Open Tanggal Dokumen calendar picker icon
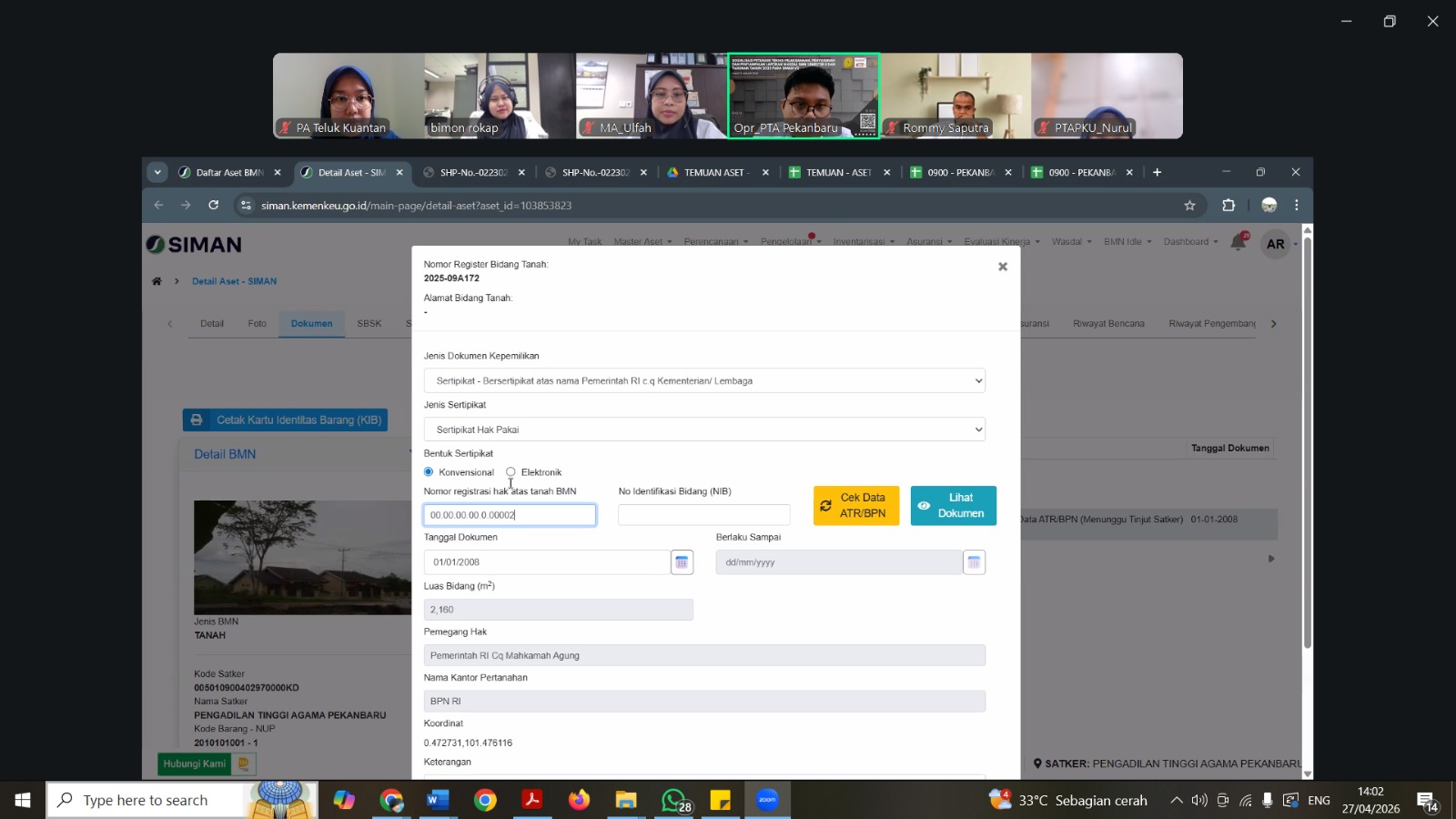This screenshot has height=819, width=1456. (682, 562)
